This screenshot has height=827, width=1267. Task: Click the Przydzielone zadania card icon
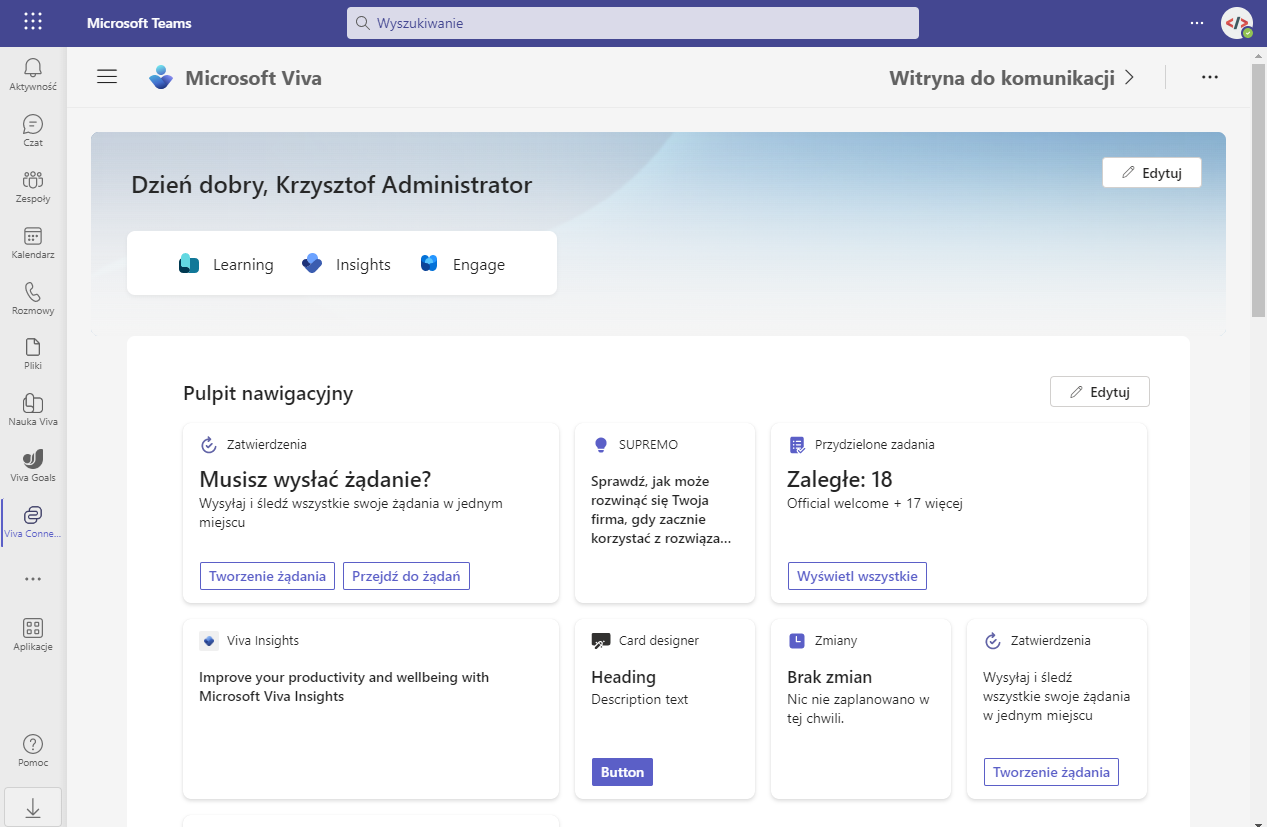click(797, 445)
